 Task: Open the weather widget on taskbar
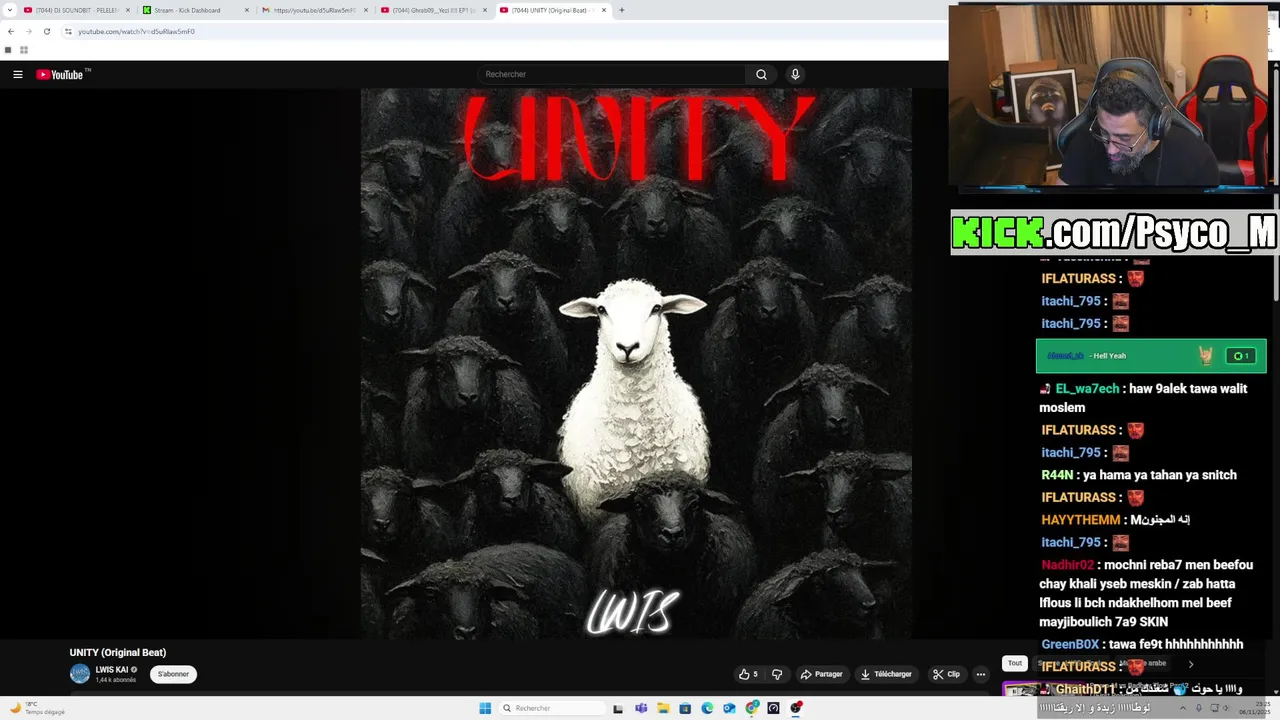coord(37,708)
